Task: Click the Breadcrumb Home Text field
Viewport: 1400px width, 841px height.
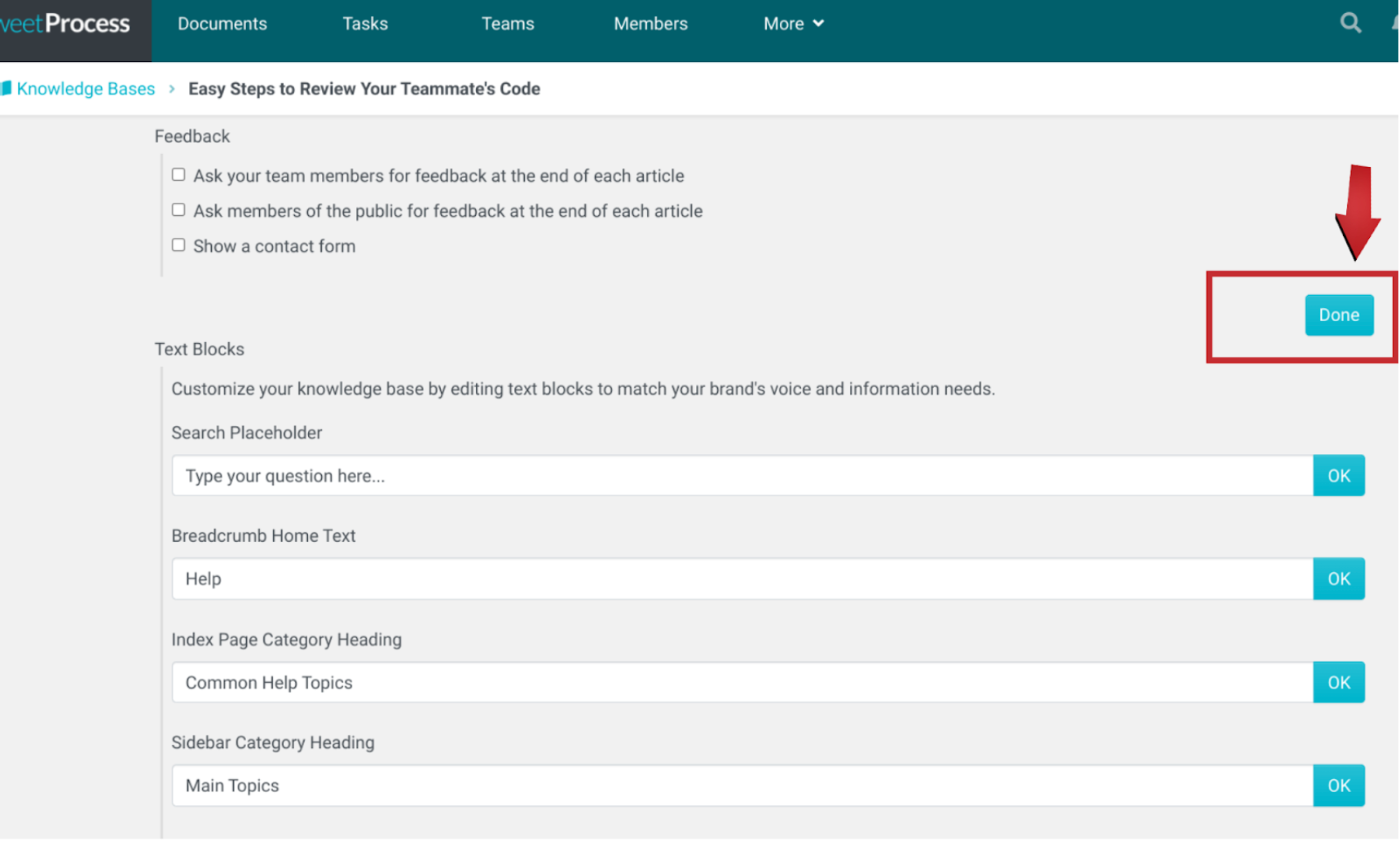Action: point(742,579)
